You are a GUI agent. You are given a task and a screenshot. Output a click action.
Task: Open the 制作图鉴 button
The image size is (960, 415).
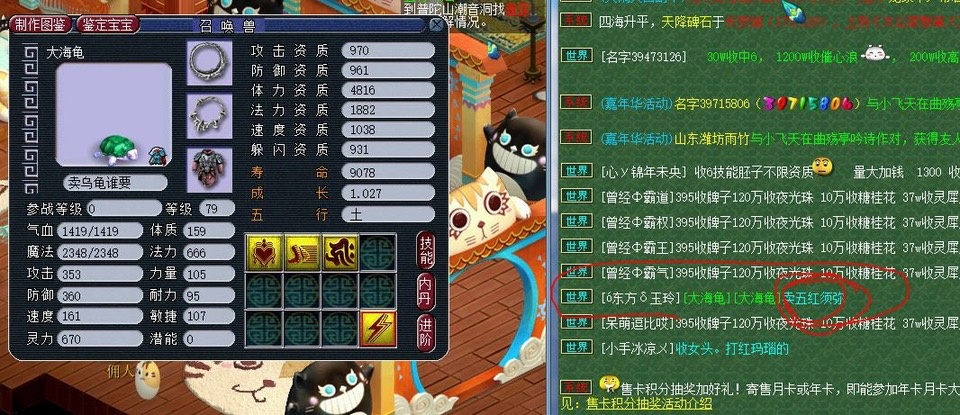[41, 24]
